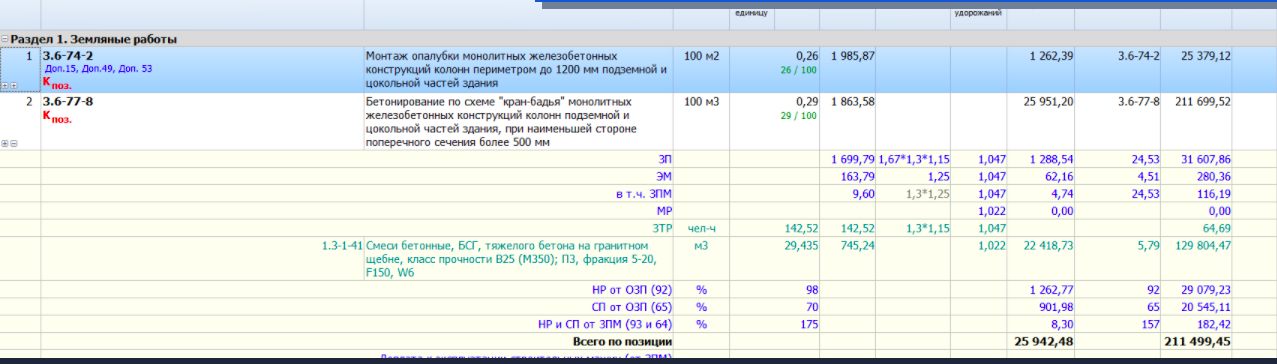
Task: Click quantity value 0,29
Action: click(806, 102)
